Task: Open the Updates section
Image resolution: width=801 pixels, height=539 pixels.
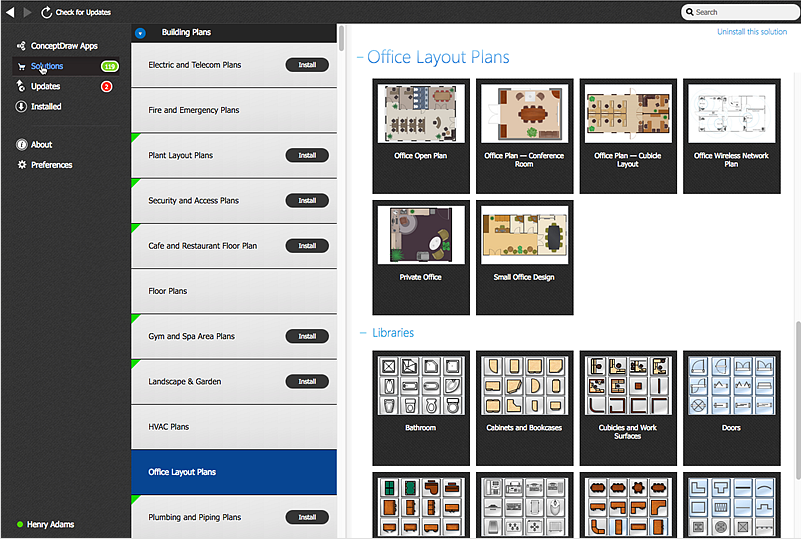Action: tap(45, 86)
